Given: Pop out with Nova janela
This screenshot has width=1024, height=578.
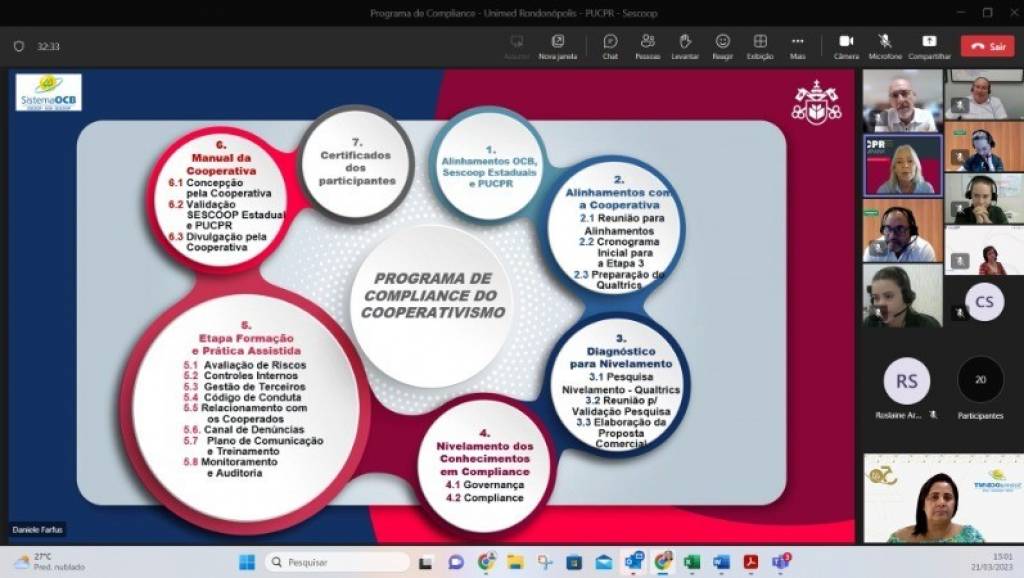Looking at the screenshot, I should click(x=558, y=46).
